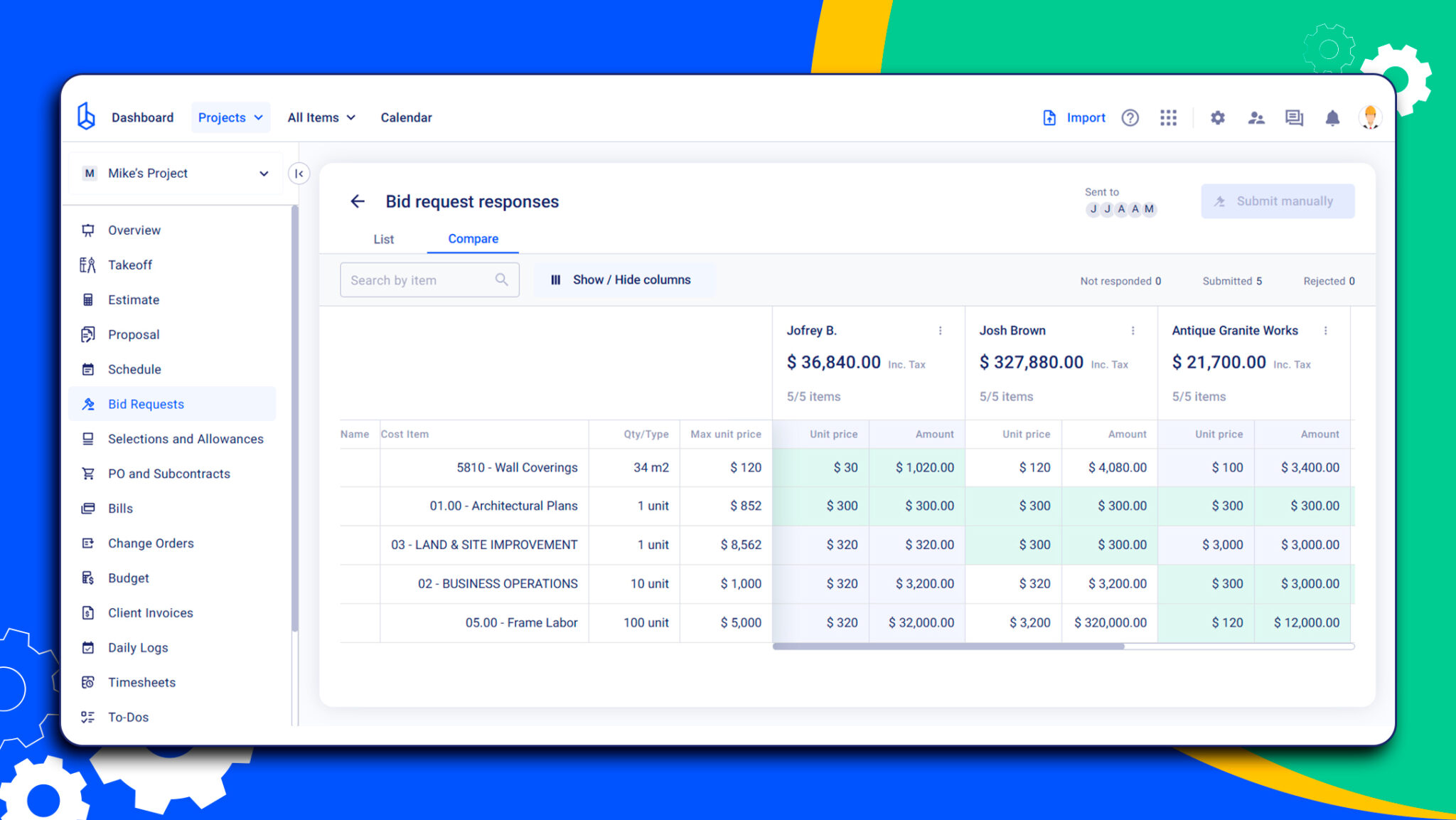Open Antique Granite Works three-dot menu

1325,331
